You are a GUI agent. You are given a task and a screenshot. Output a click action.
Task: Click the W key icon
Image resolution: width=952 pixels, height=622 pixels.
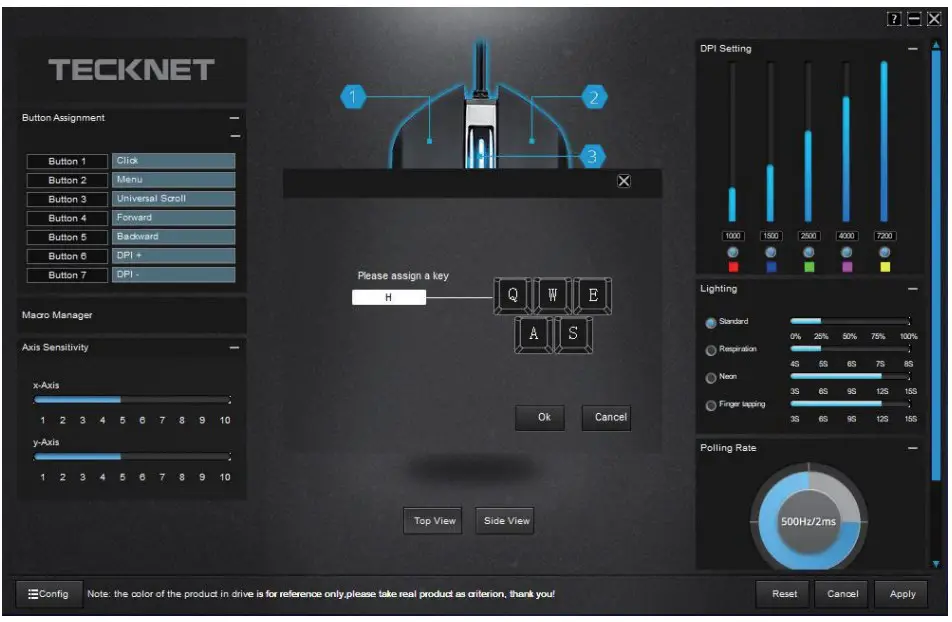tap(552, 296)
